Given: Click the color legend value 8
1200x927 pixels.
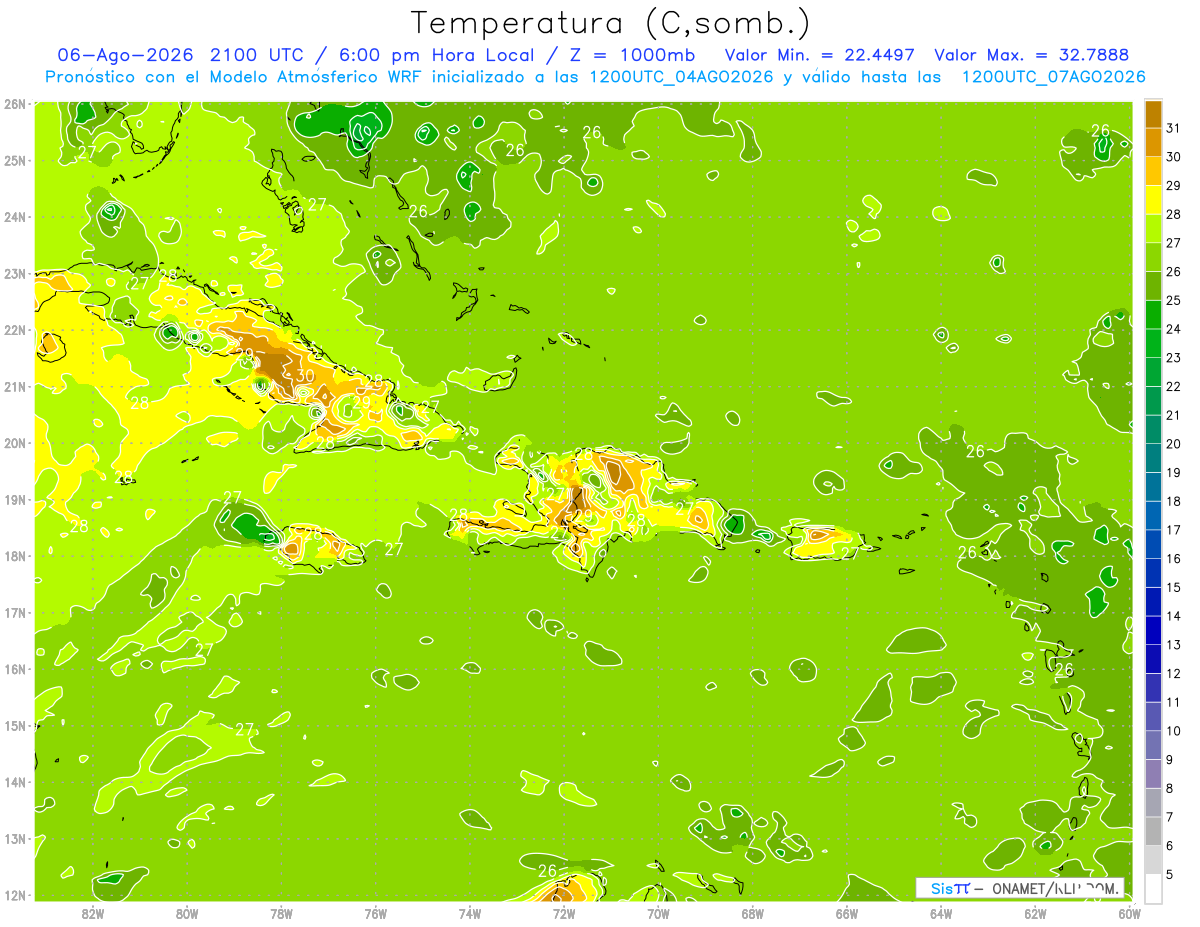Looking at the screenshot, I should tap(1170, 788).
